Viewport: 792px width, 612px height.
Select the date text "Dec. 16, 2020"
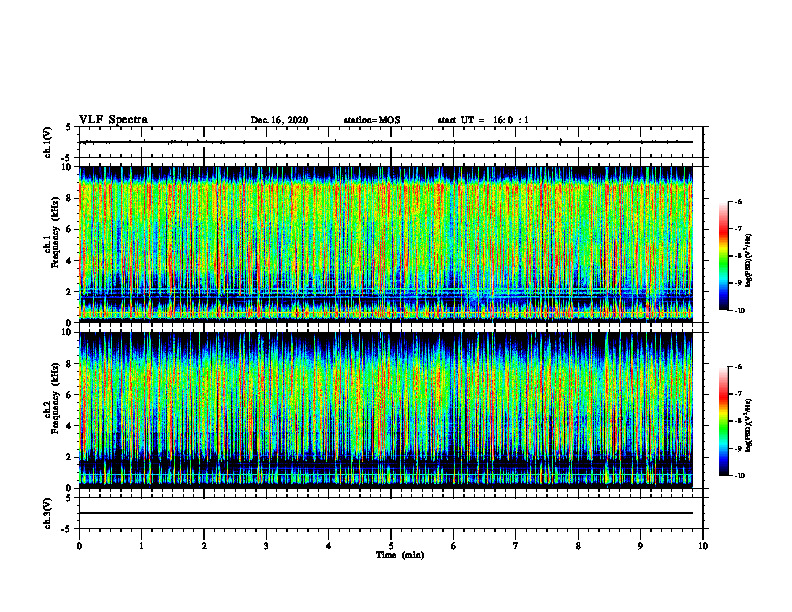[x=279, y=120]
